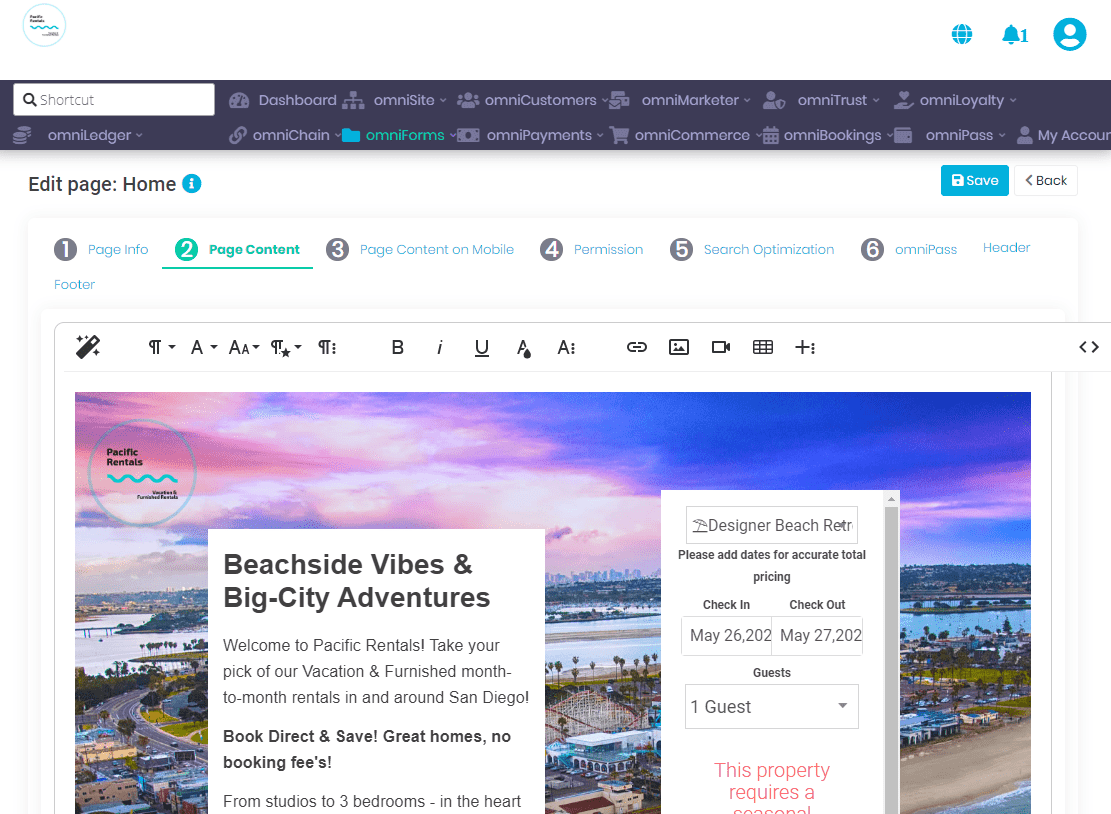Image resolution: width=1111 pixels, height=814 pixels.
Task: Open the magic wand AI tool
Action: pyautogui.click(x=88, y=347)
